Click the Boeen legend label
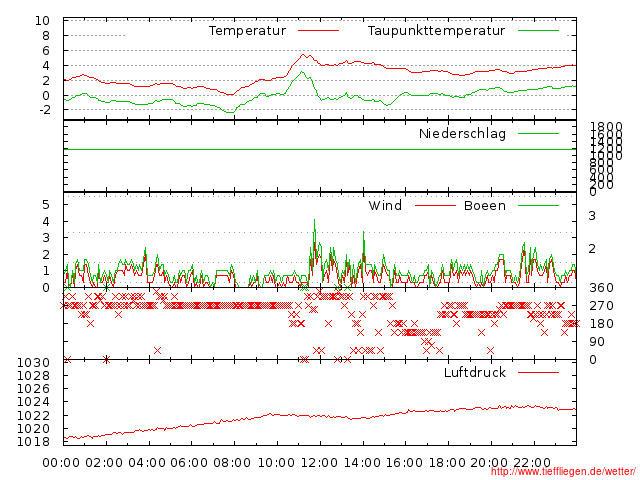640x480 pixels. click(485, 205)
